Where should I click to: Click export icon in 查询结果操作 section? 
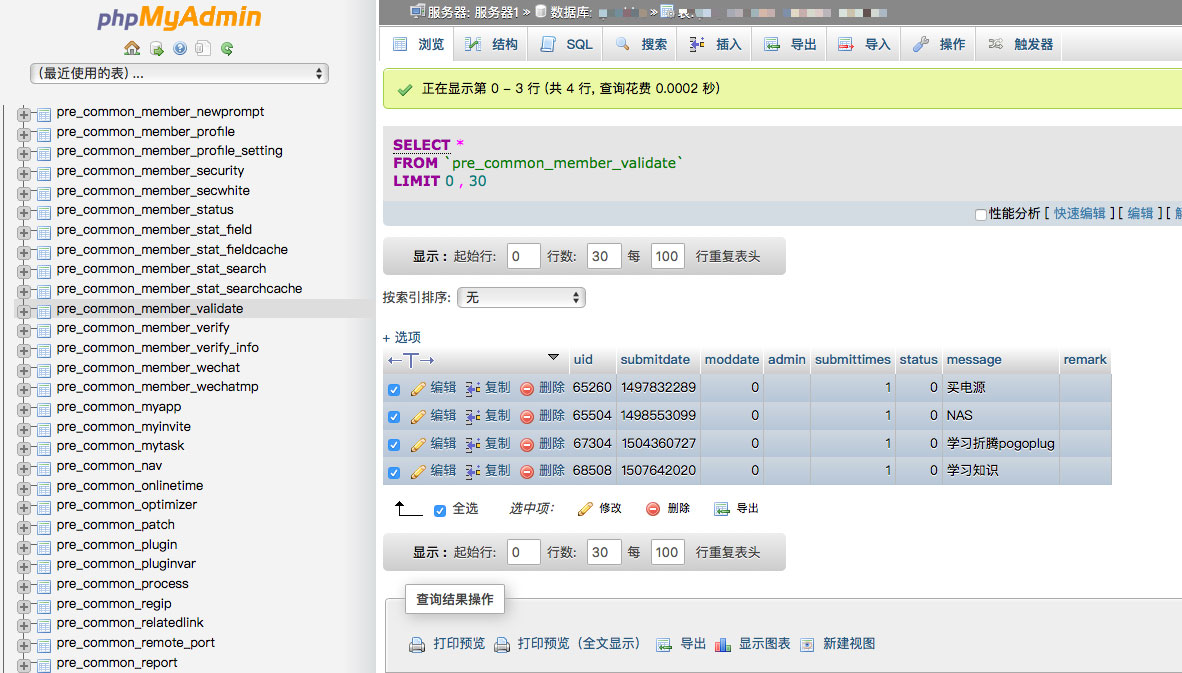tap(663, 645)
